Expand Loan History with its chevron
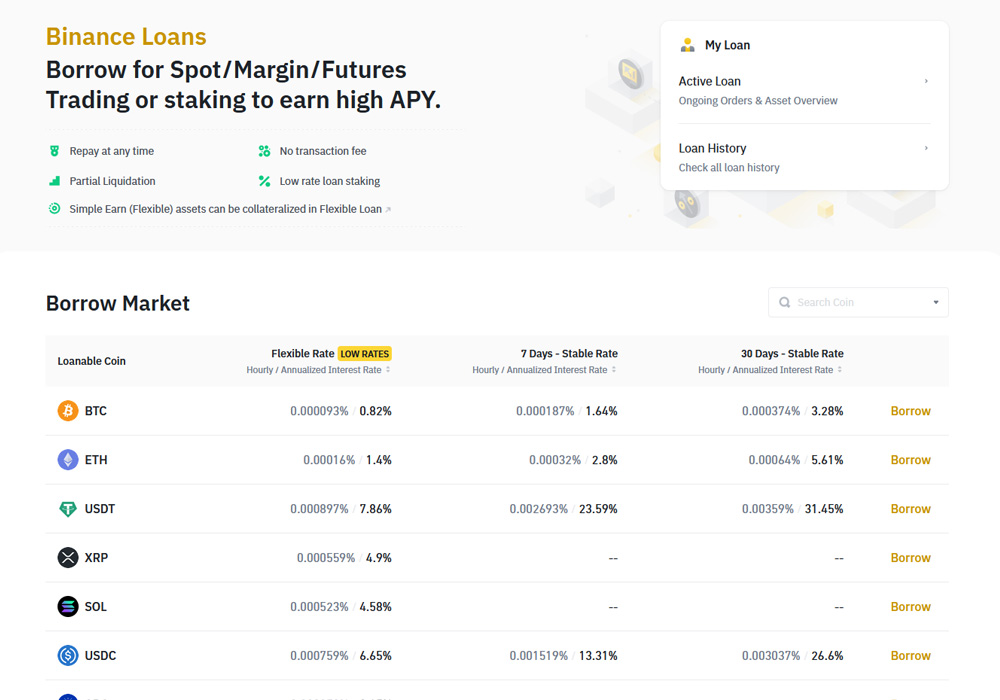This screenshot has height=700, width=1000. (x=925, y=148)
